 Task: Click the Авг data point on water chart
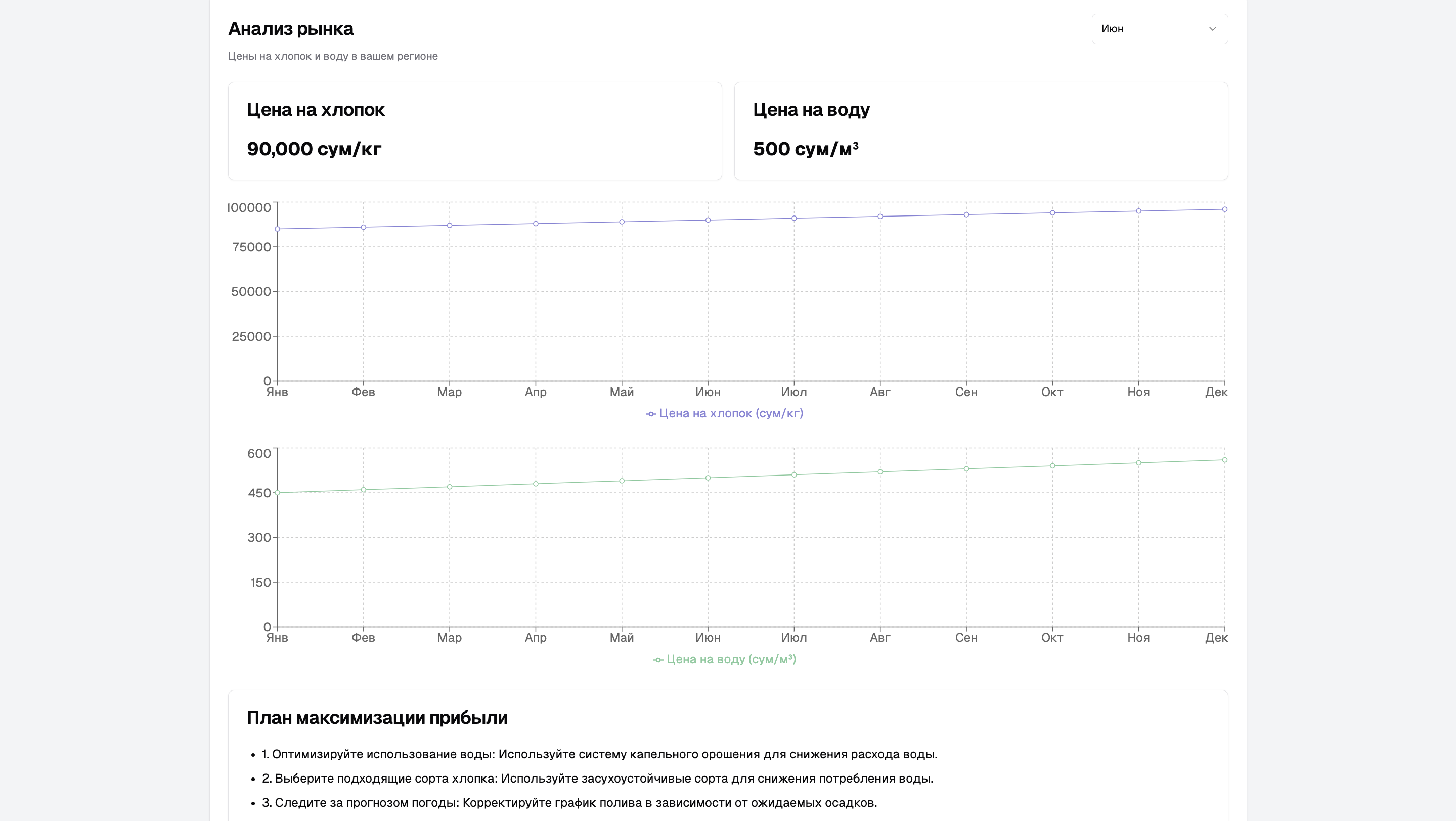(880, 472)
